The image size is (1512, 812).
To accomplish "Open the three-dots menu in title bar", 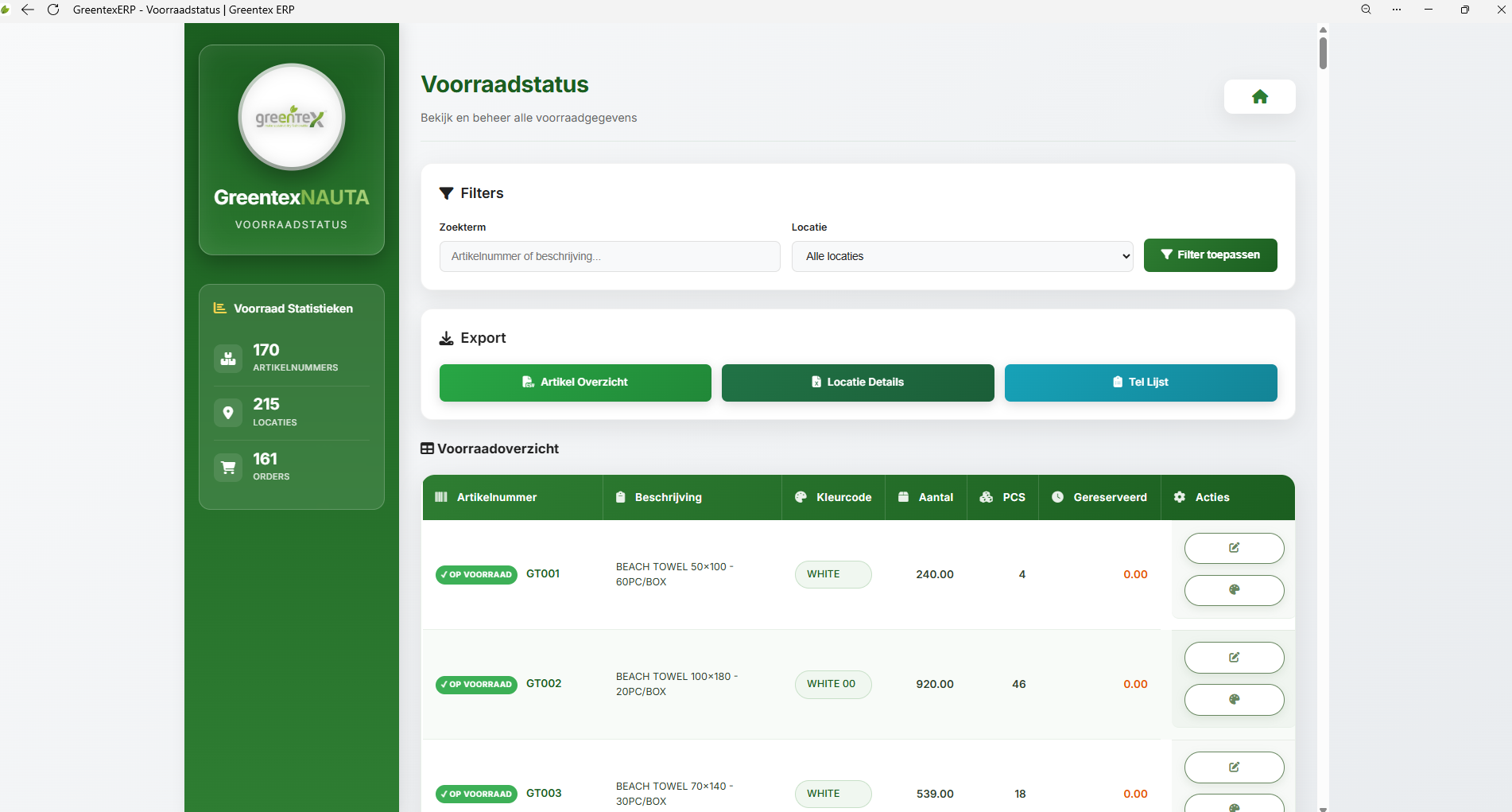I will [x=1397, y=10].
